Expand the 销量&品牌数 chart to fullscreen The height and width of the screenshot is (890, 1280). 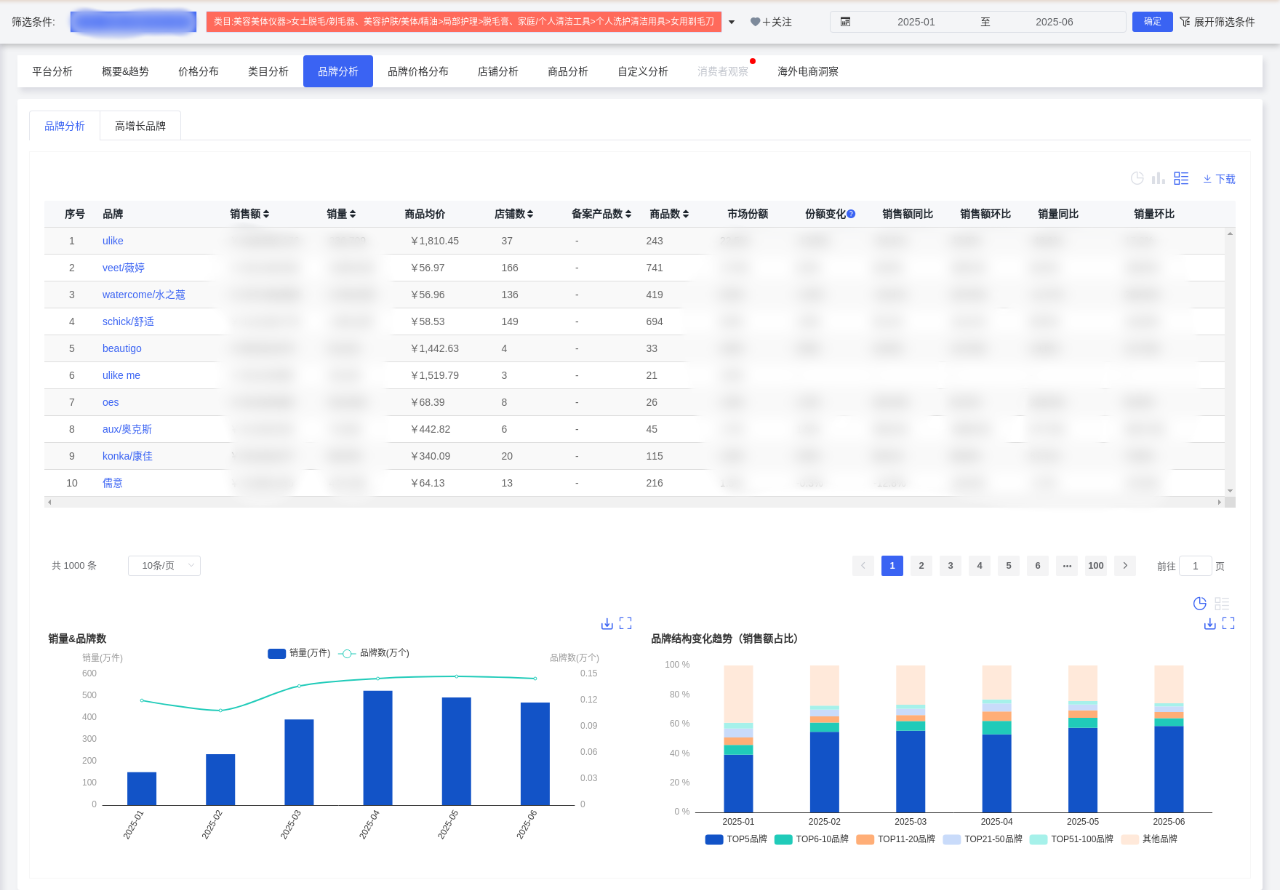click(x=625, y=623)
